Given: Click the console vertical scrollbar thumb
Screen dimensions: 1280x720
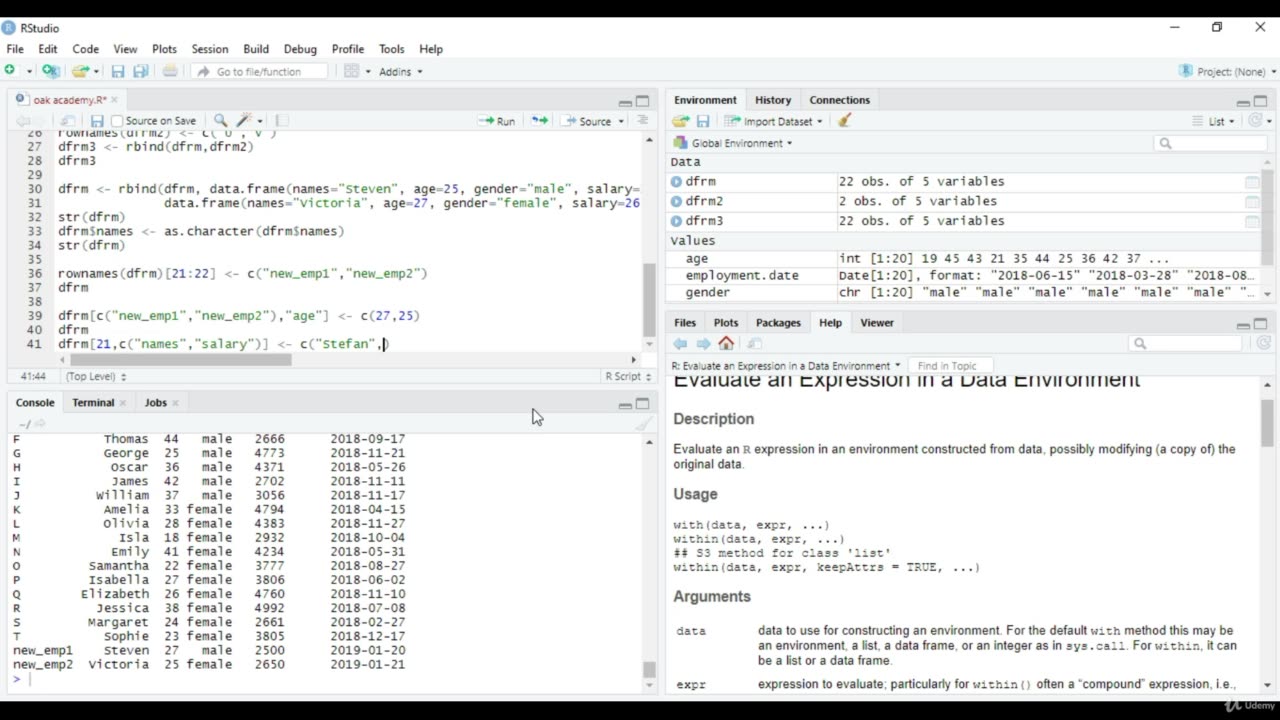Looking at the screenshot, I should (649, 670).
